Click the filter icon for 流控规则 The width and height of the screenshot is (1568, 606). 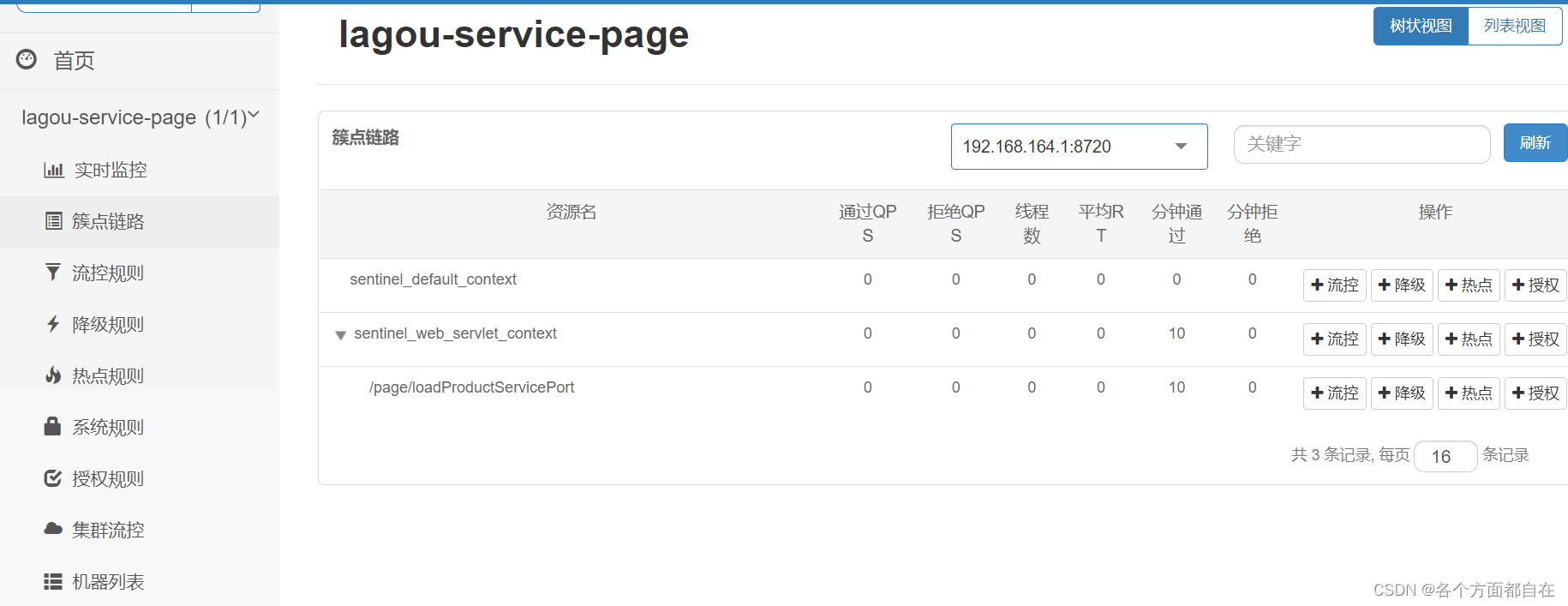tap(53, 273)
